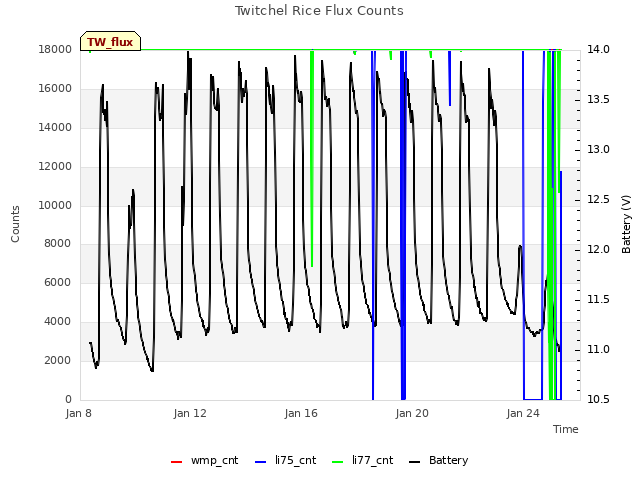This screenshot has width=640, height=480.
Task: Click the Jan 24 x-axis label
Action: [523, 413]
